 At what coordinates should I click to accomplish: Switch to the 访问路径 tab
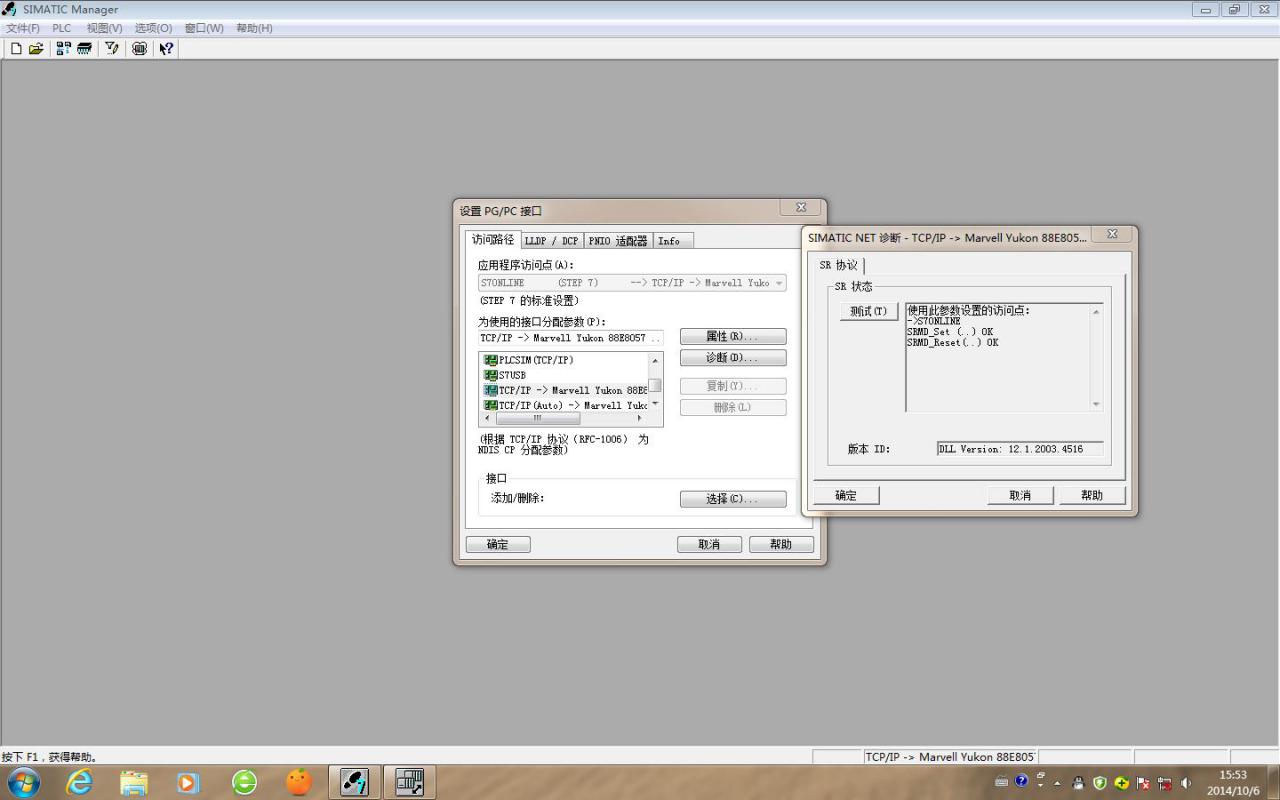(493, 240)
